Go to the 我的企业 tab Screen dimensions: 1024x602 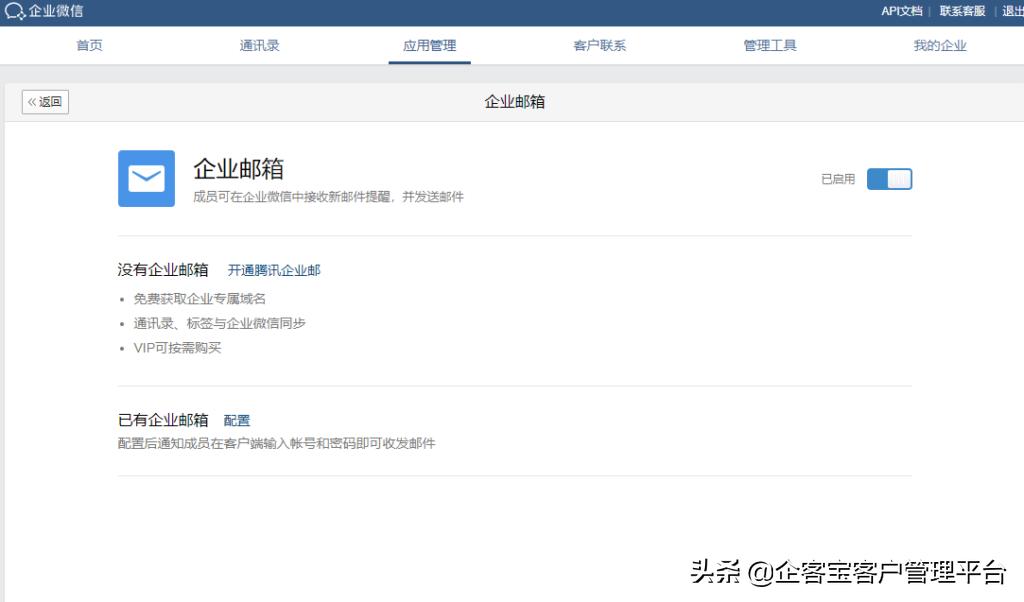tap(939, 44)
